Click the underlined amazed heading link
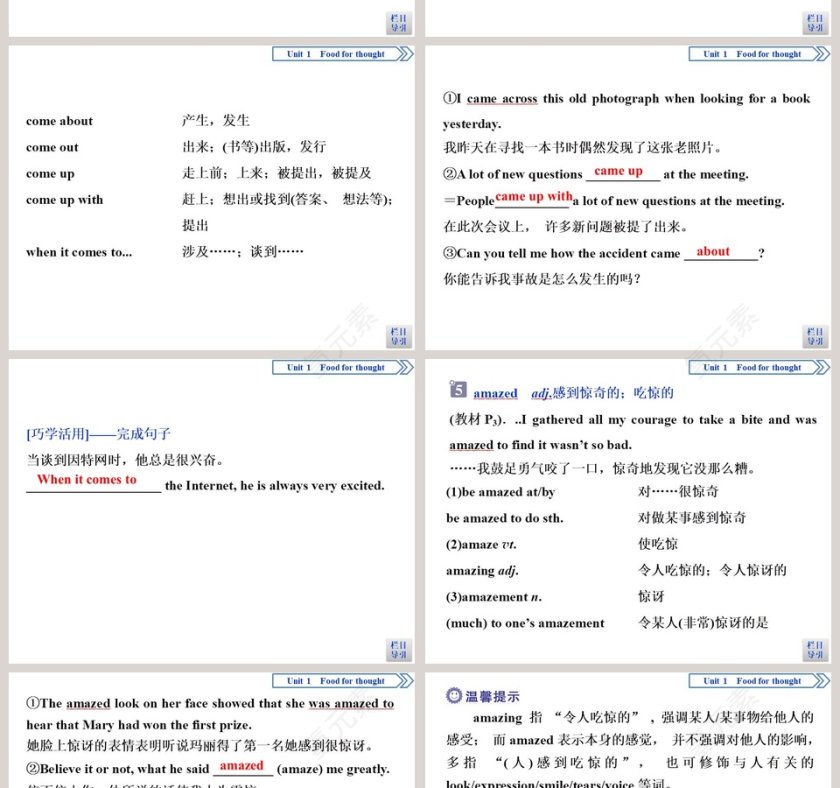840x788 pixels. pos(494,392)
